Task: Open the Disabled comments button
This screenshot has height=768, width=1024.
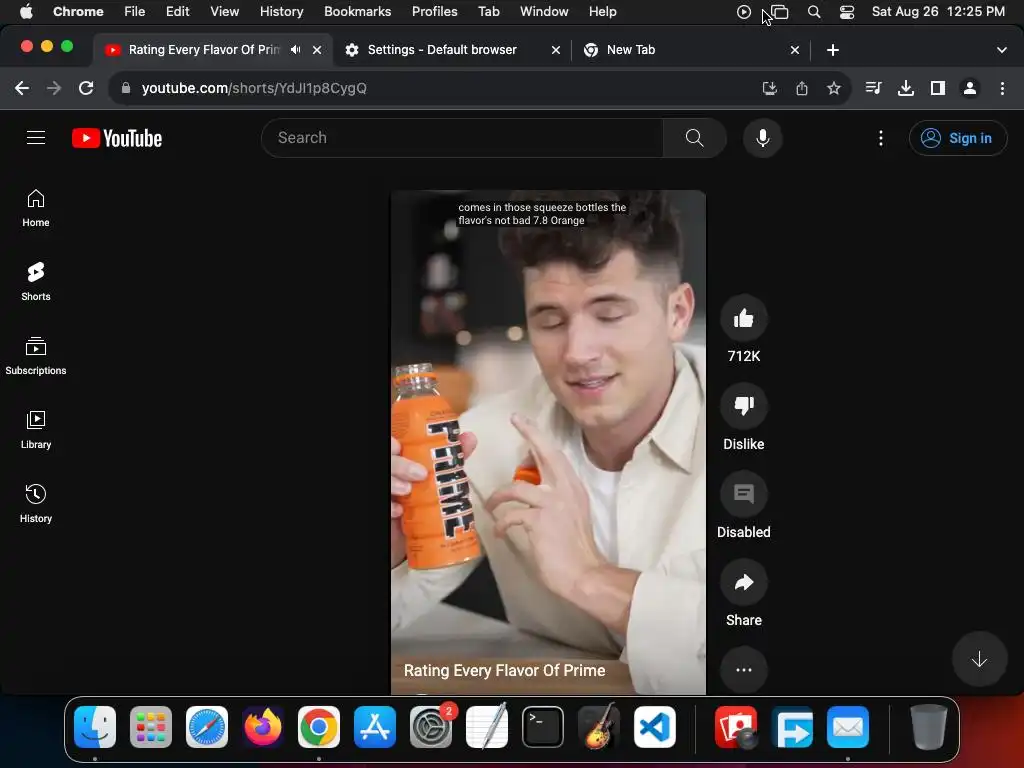Action: coord(743,494)
